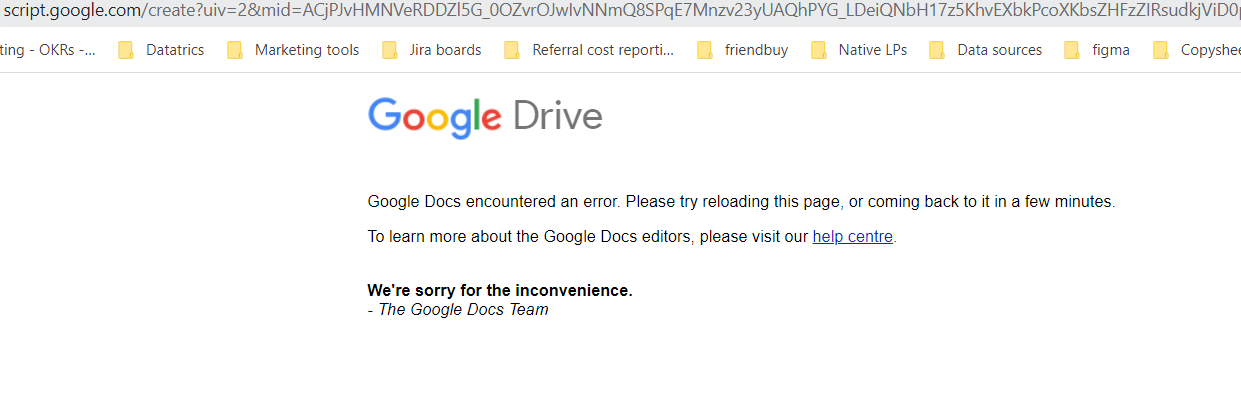Open the Copysheet bookmark folder icon
1241x419 pixels.
(x=1161, y=50)
